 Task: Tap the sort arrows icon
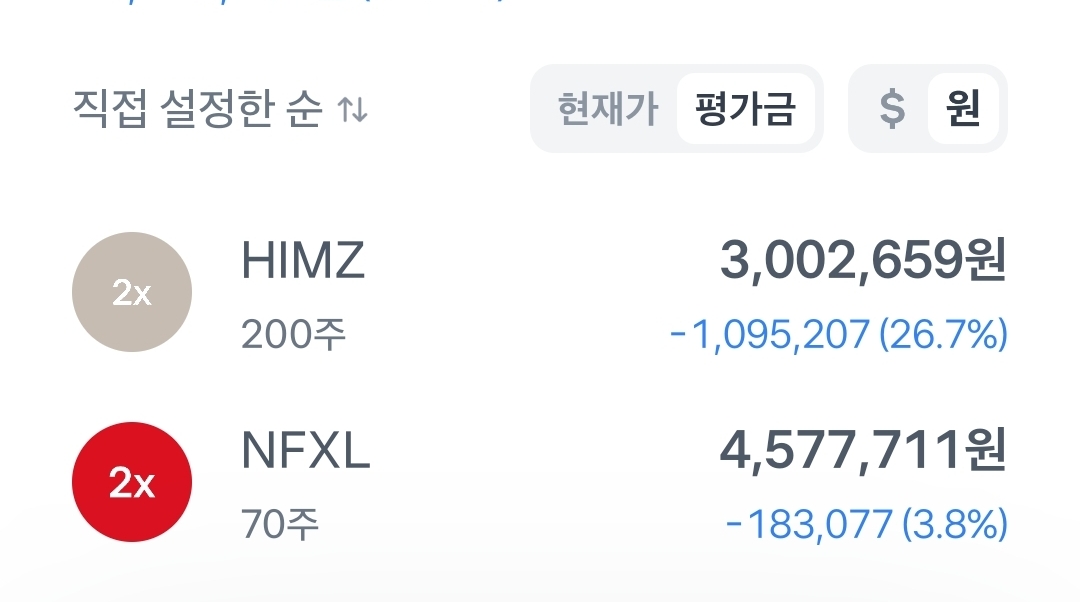pos(352,110)
